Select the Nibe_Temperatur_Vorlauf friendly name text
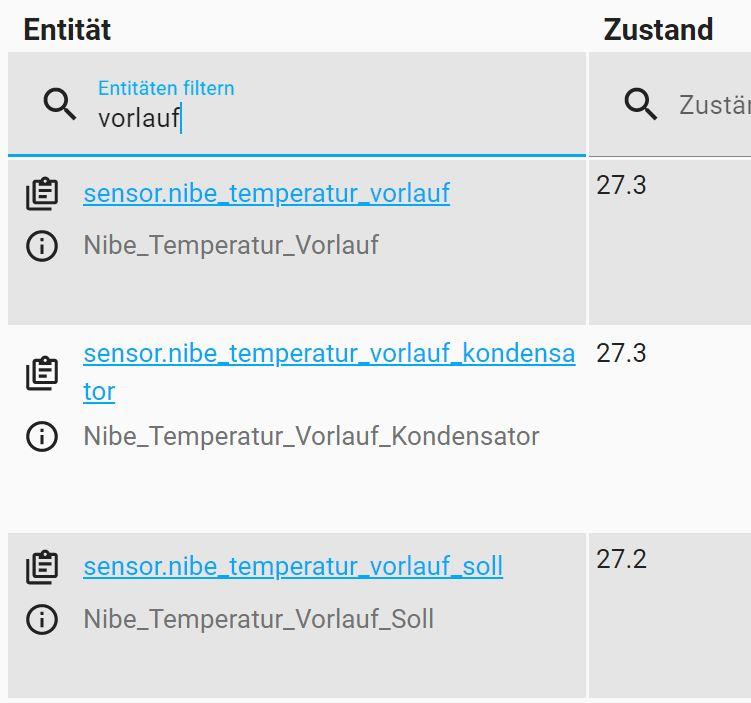Viewport: 751px width, 703px height. [231, 245]
